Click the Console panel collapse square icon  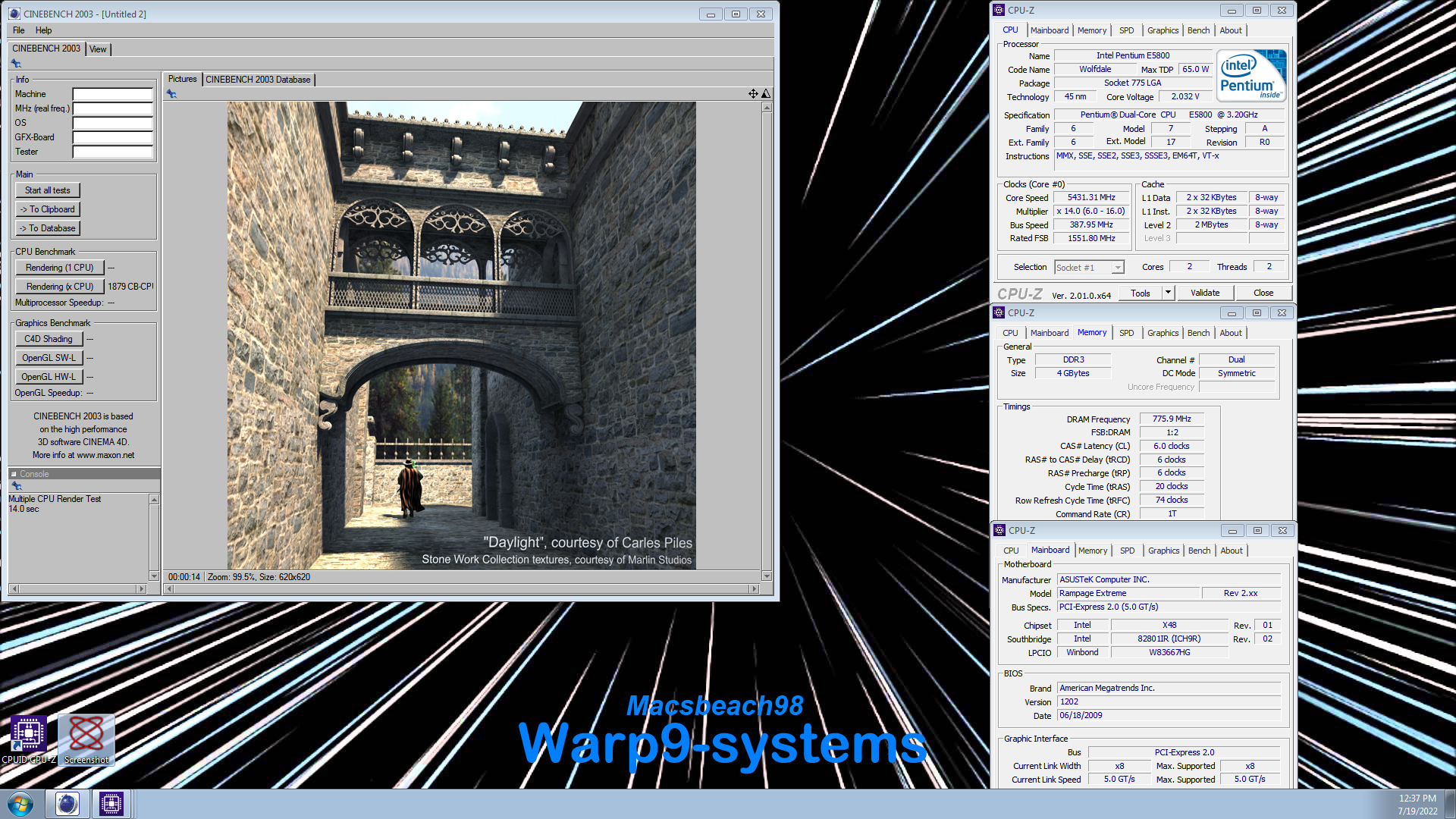pyautogui.click(x=14, y=474)
